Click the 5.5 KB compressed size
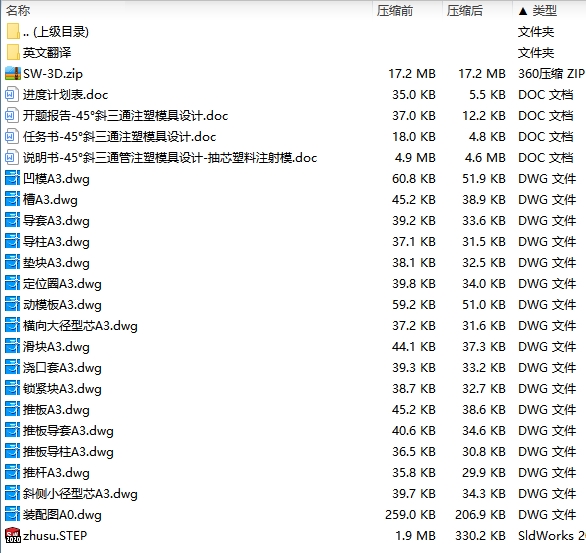Viewport: 586px width, 553px height. [487, 95]
